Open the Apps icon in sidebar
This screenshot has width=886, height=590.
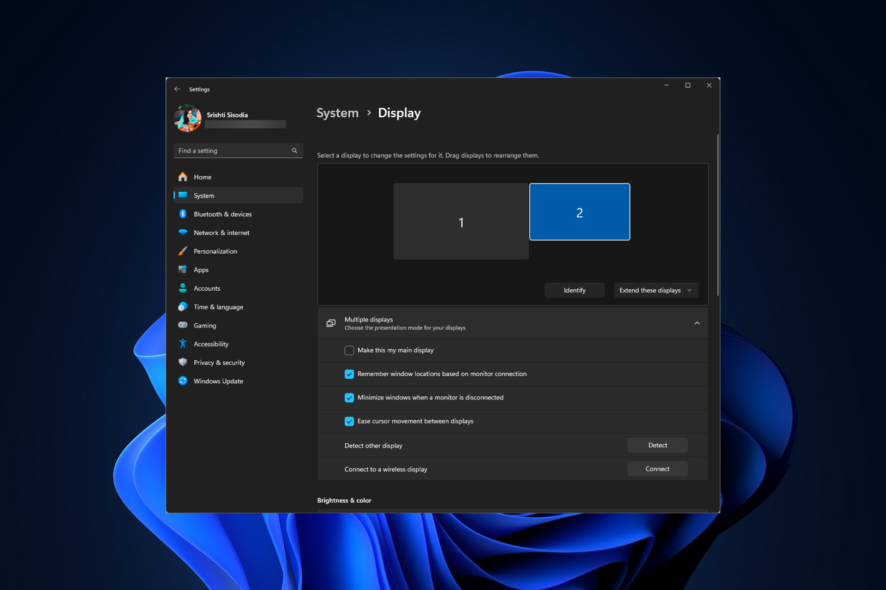183,270
